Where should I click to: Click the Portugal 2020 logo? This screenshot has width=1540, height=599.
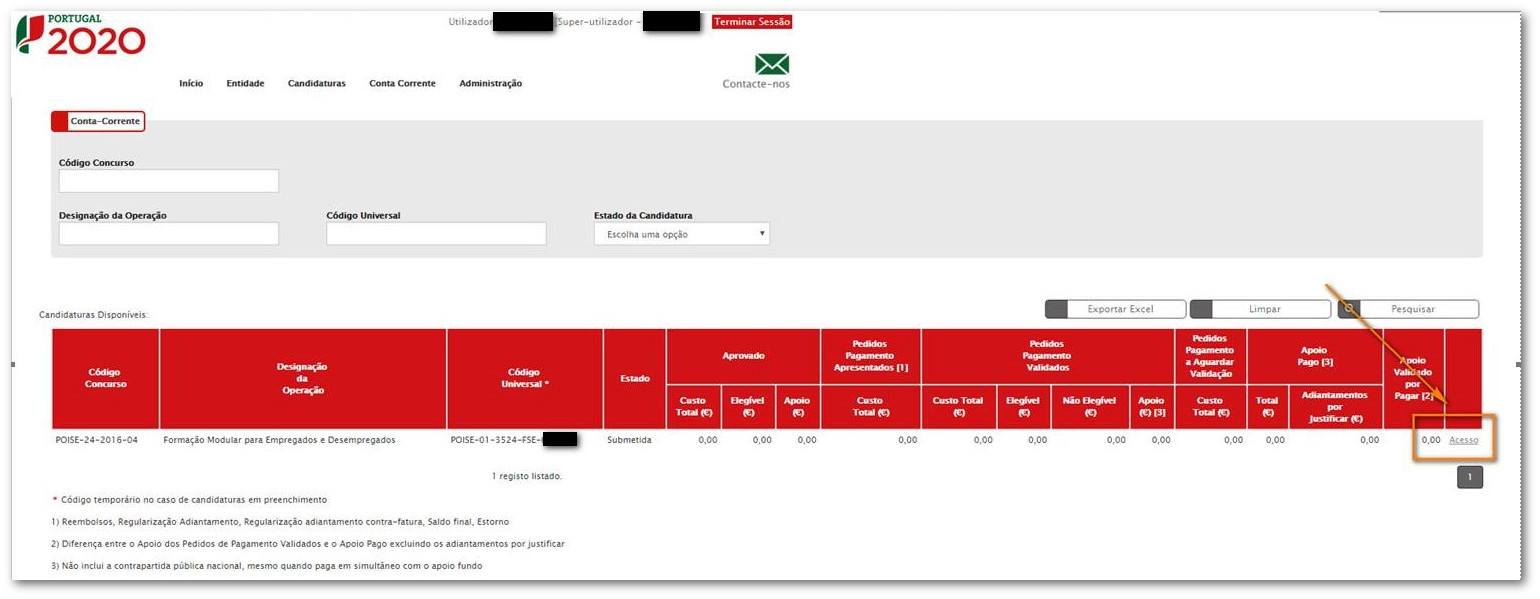tap(81, 35)
